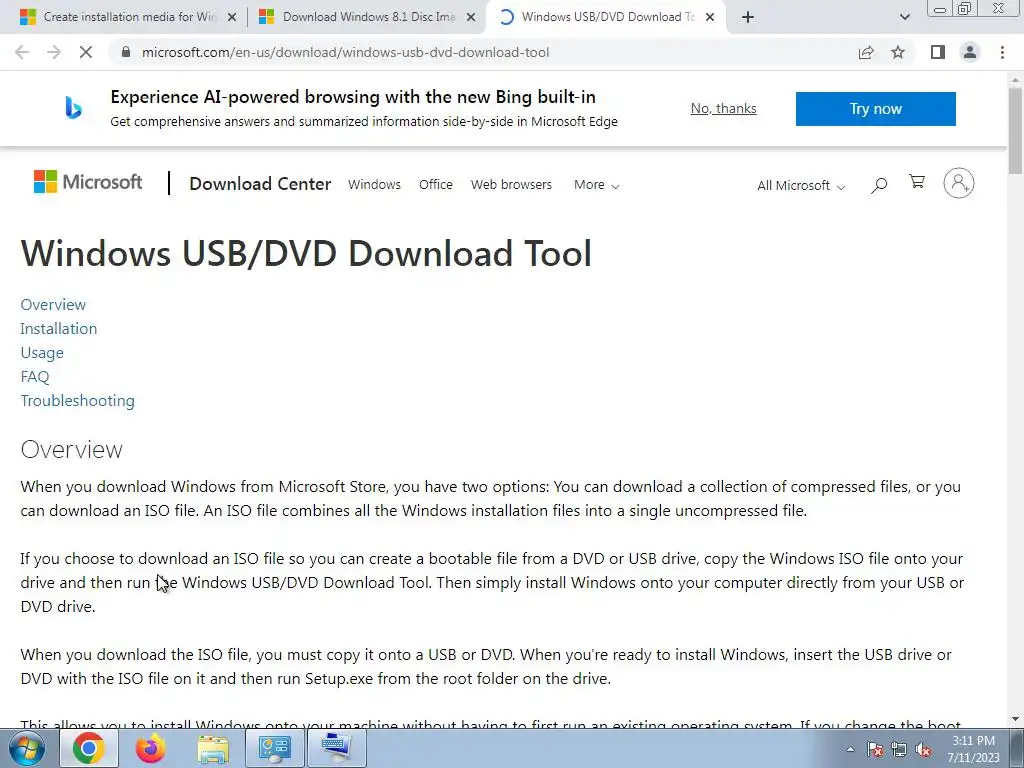The height and width of the screenshot is (768, 1024).
Task: Close the Windows USB/DVD Download Tool tab
Action: tap(710, 18)
